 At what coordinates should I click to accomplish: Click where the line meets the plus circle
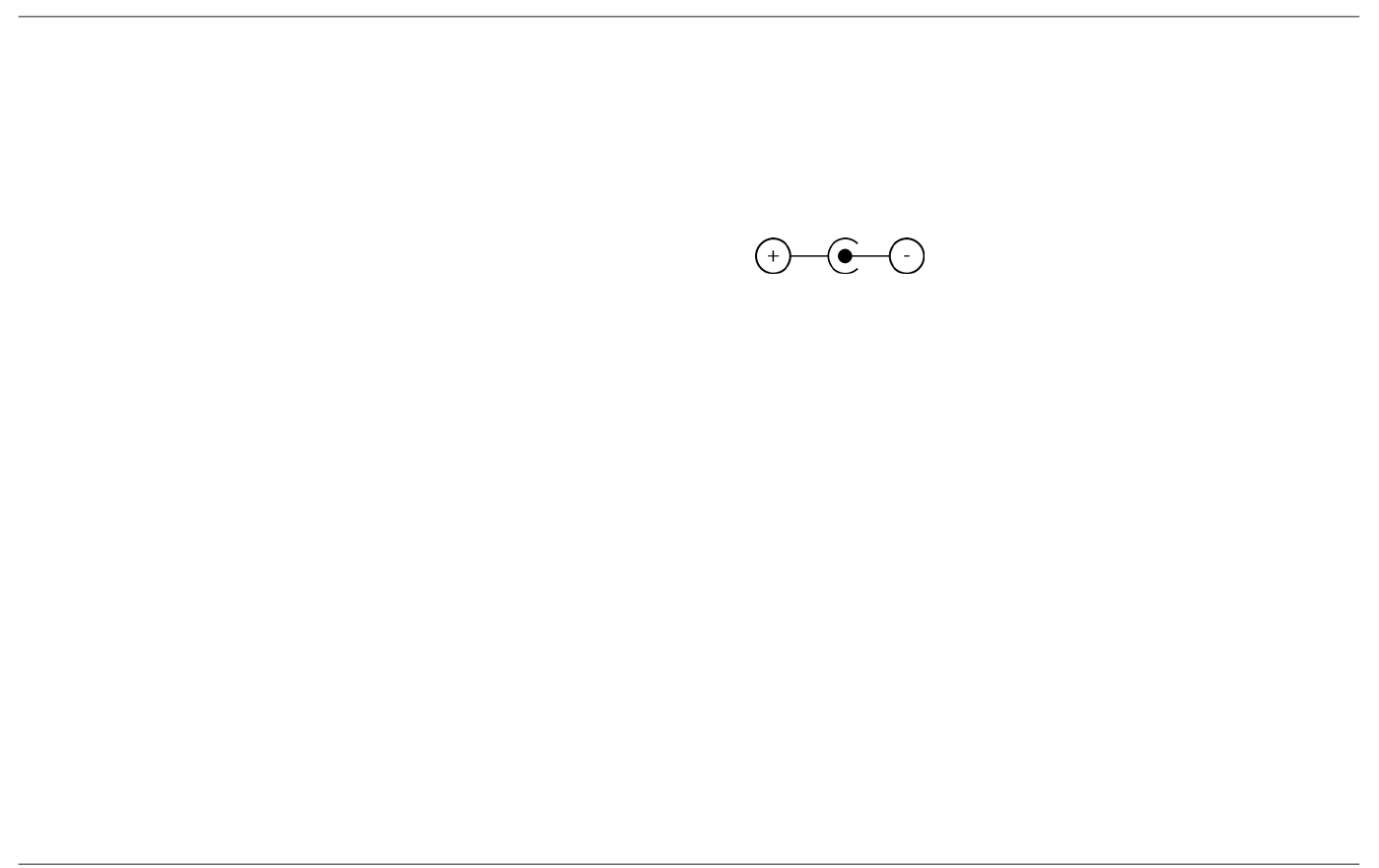[792, 256]
